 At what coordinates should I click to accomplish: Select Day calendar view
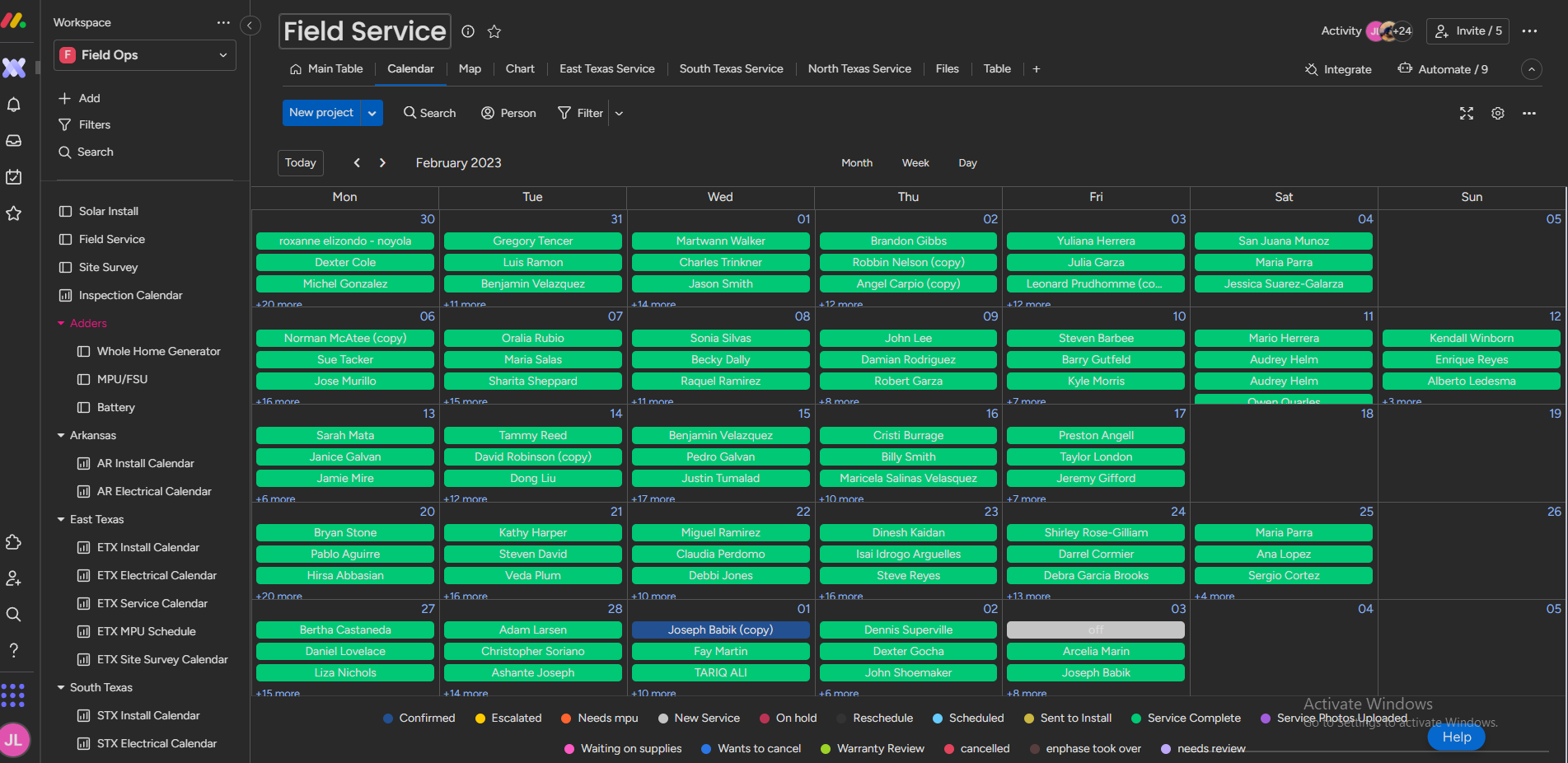[x=968, y=163]
